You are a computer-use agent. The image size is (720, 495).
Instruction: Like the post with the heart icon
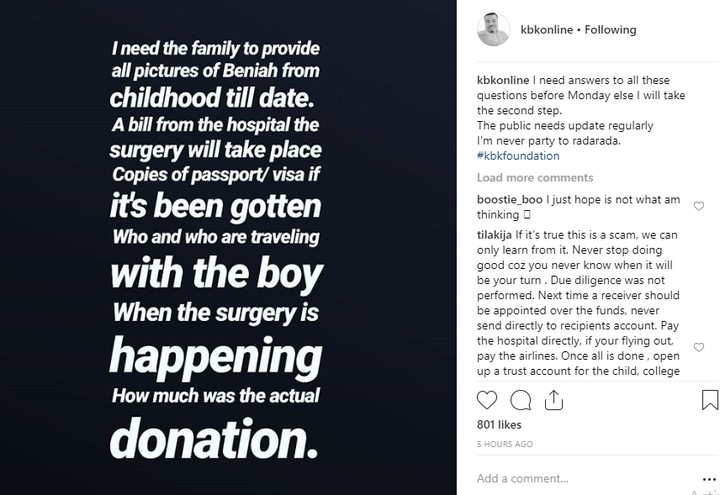(487, 400)
